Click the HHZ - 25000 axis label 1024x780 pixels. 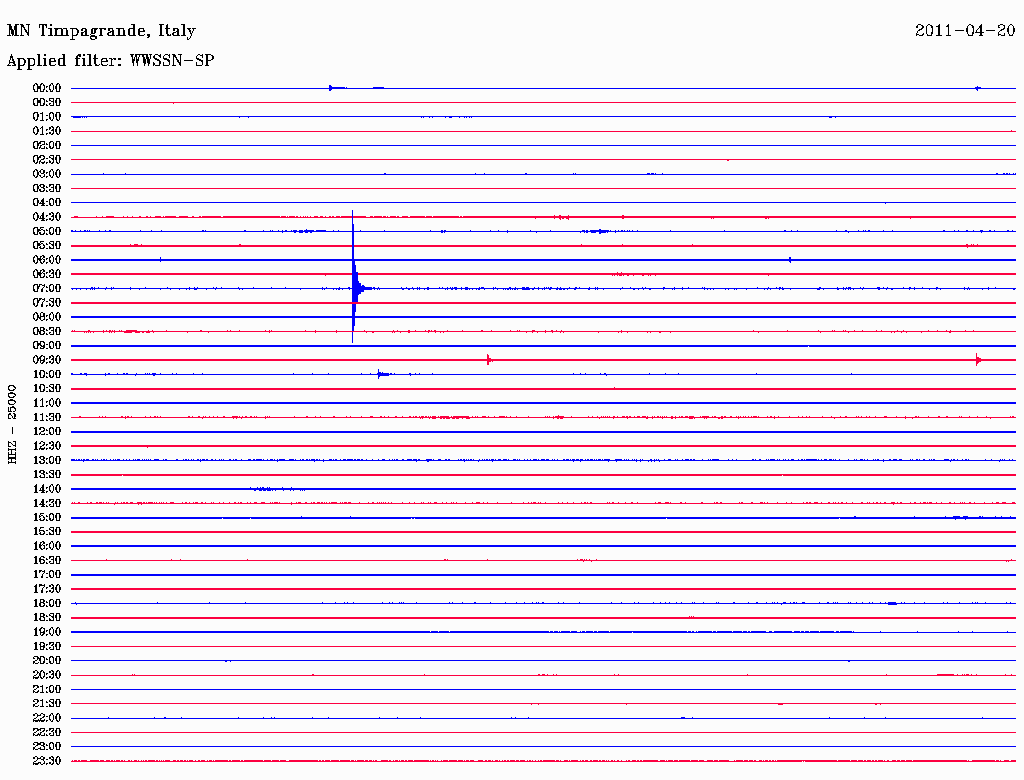12,424
